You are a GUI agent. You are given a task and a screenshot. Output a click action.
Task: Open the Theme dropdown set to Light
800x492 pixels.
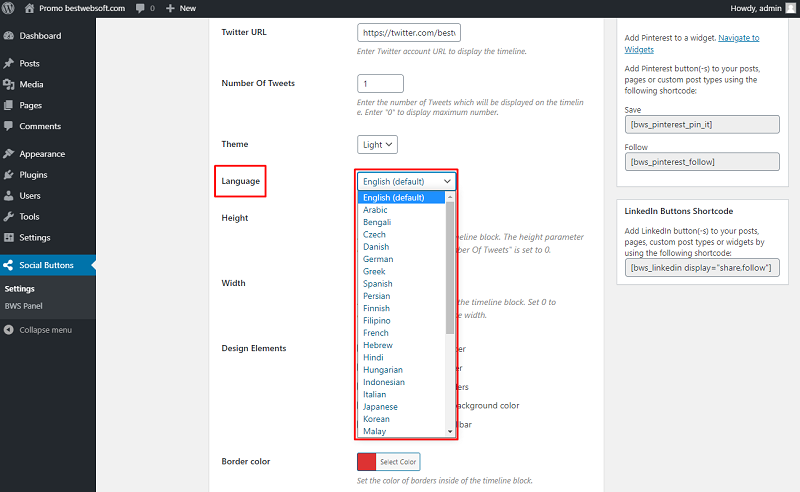(377, 144)
